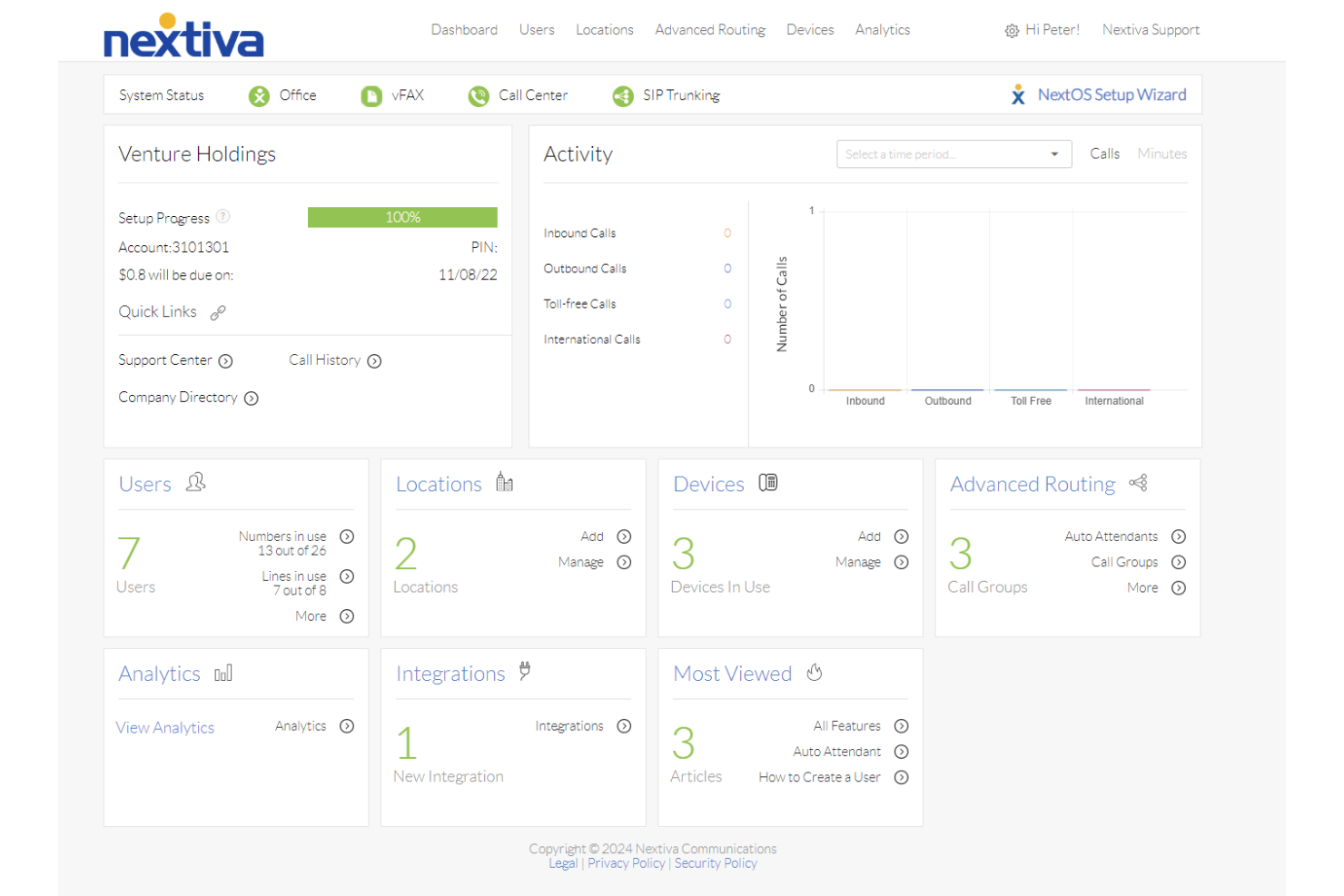Switch the Activity view to Calls
This screenshot has width=1344, height=896.
coord(1104,154)
